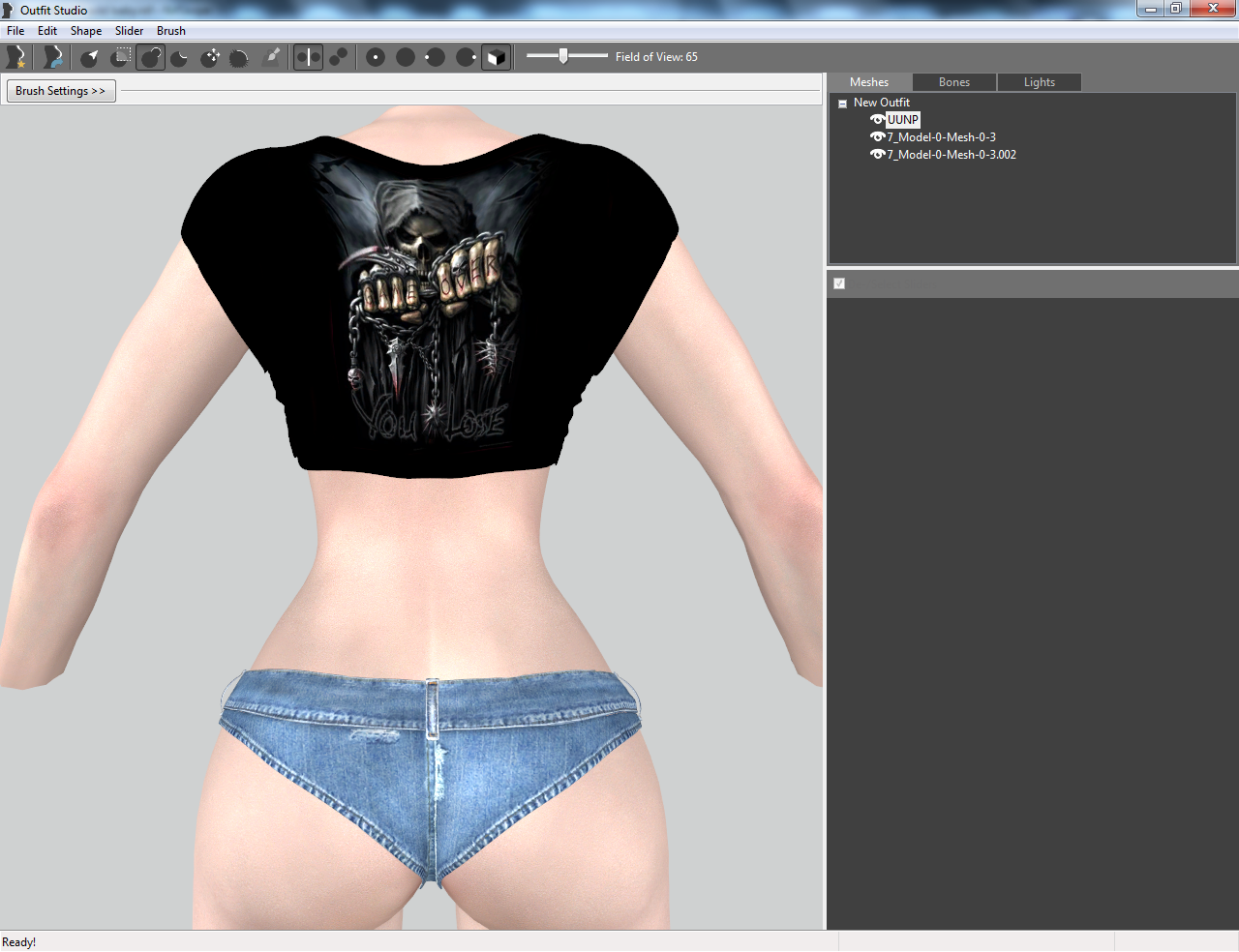Open the Brush menu
1239x952 pixels.
[171, 31]
